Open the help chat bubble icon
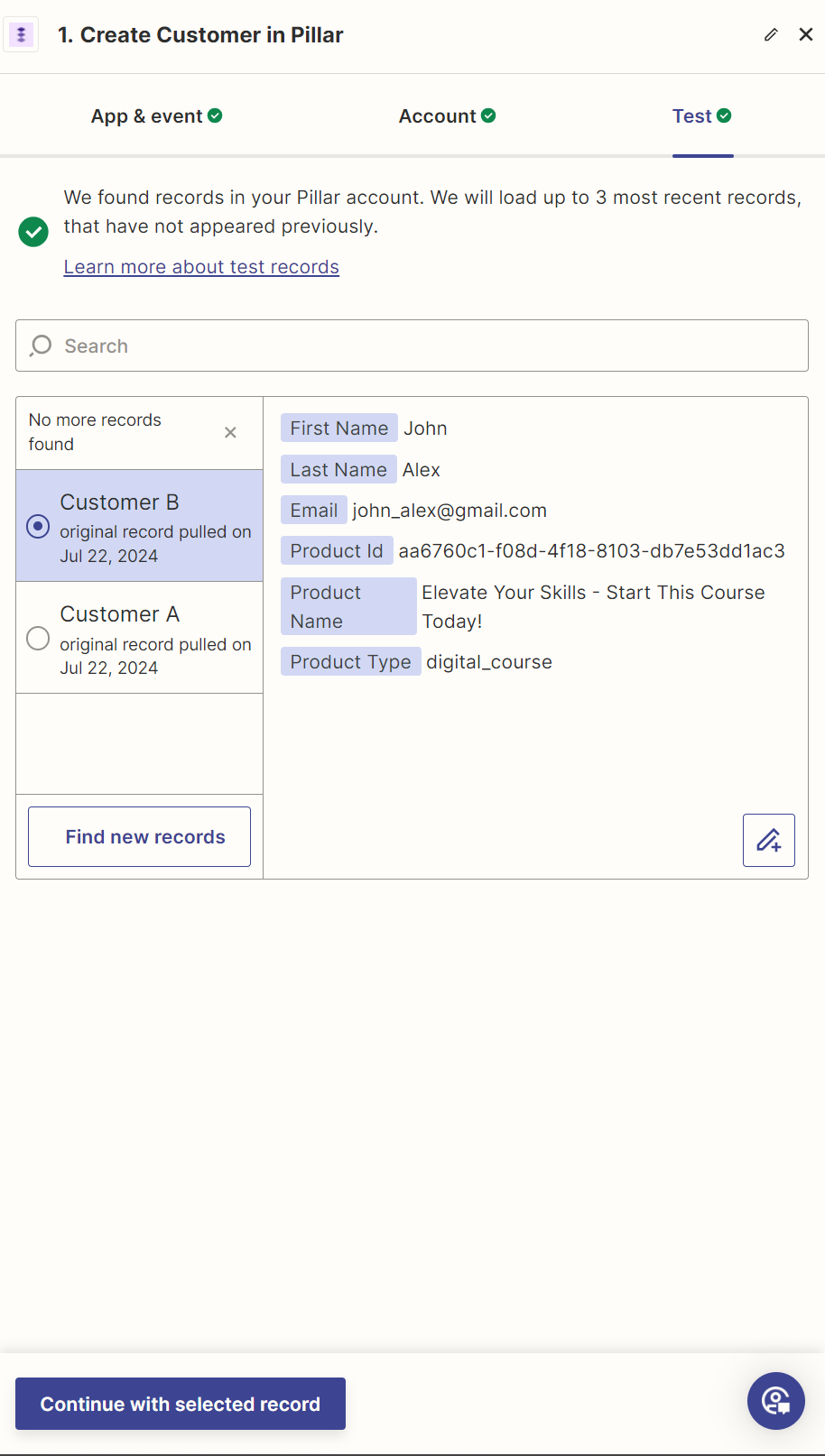 (x=776, y=1401)
